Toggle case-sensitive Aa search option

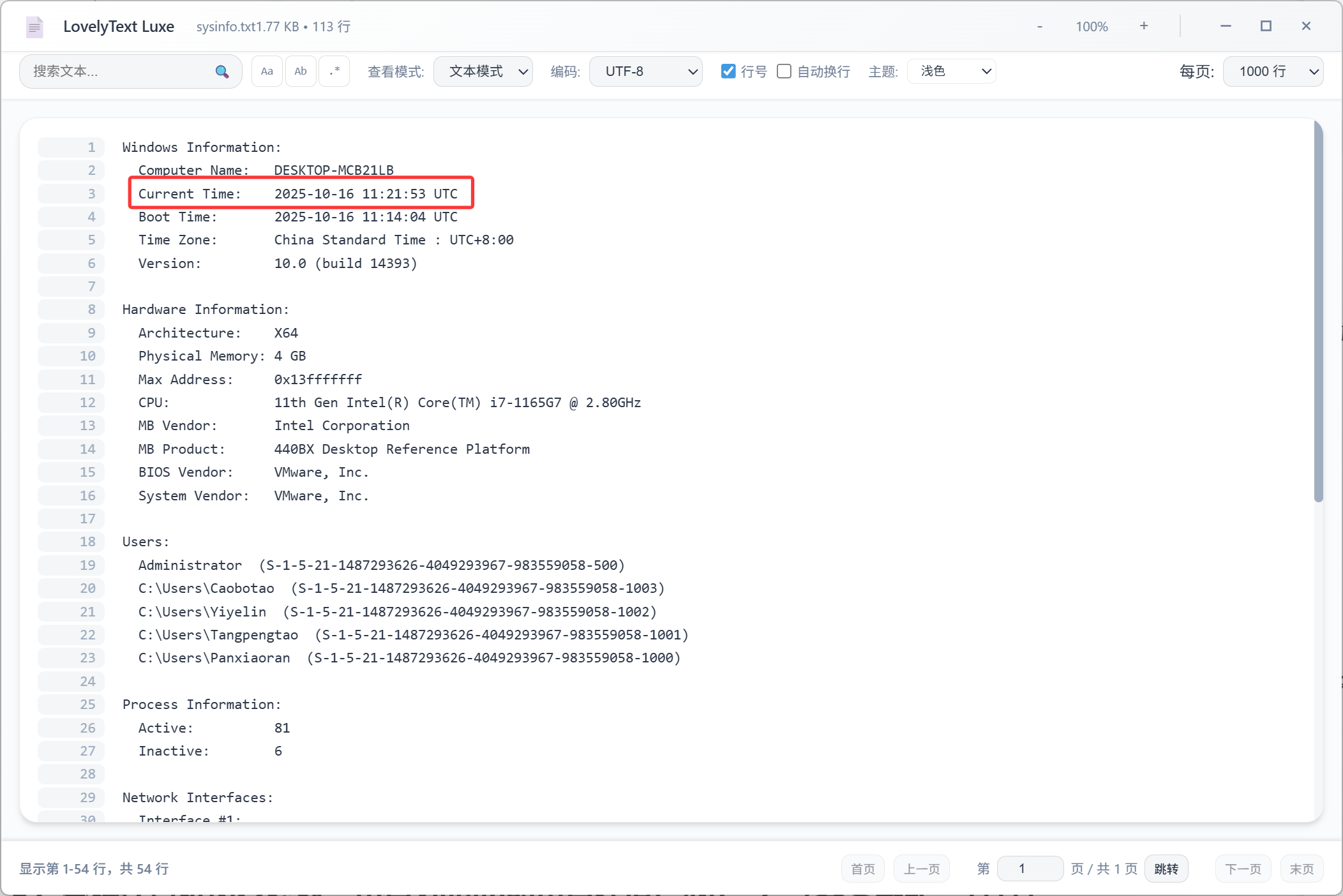pyautogui.click(x=267, y=71)
